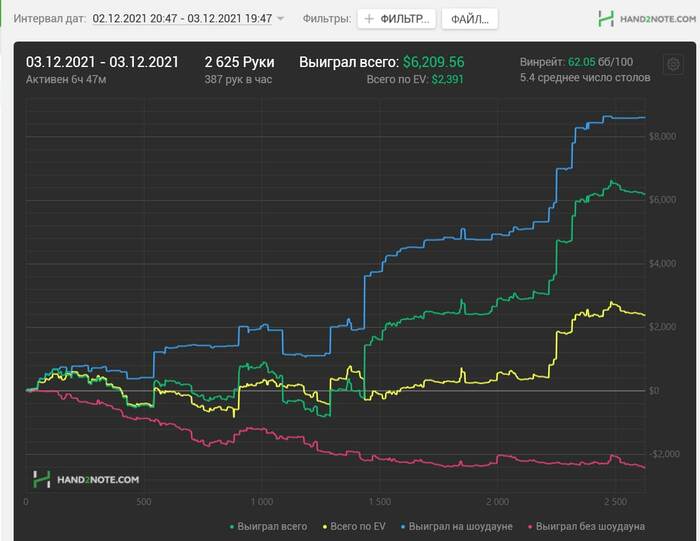
Task: Click the 5.4 среднее число столов text
Action: point(585,78)
